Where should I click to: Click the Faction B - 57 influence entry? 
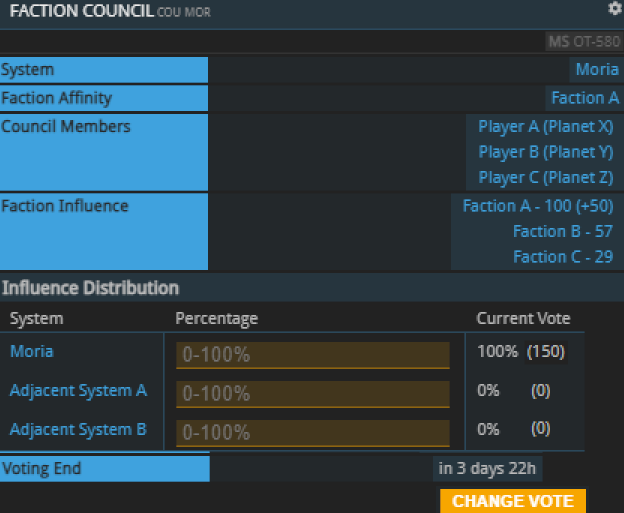(562, 231)
